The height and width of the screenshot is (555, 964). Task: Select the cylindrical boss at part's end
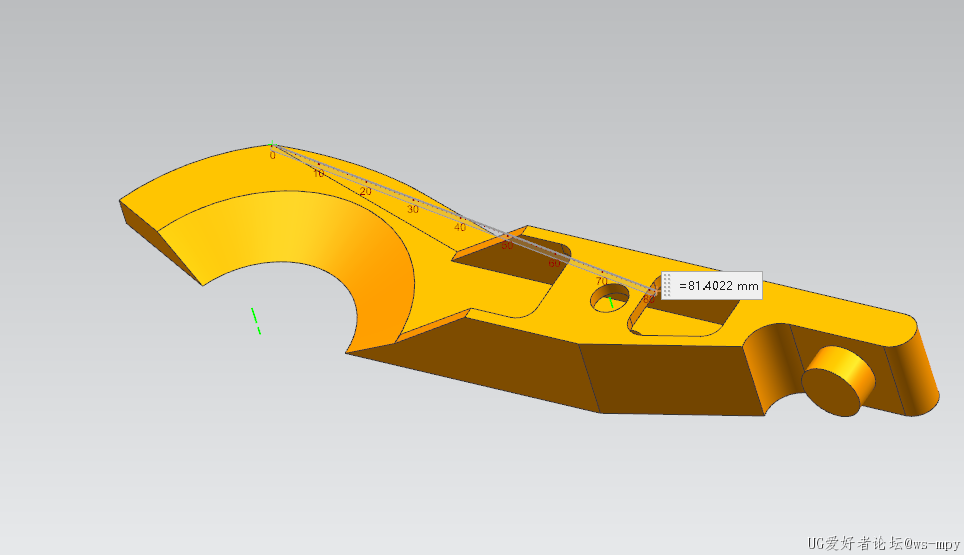(839, 381)
